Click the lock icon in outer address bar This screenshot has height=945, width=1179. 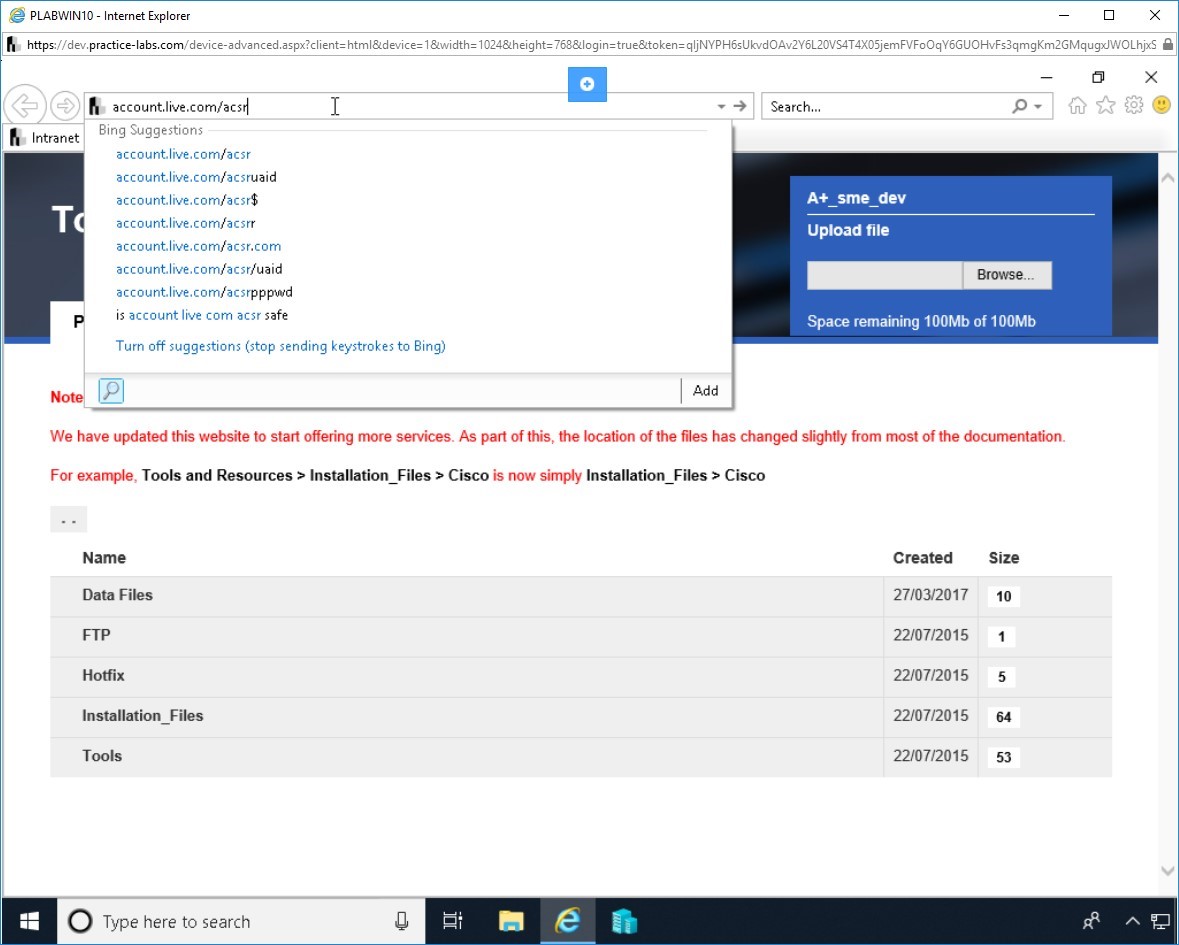(1168, 45)
